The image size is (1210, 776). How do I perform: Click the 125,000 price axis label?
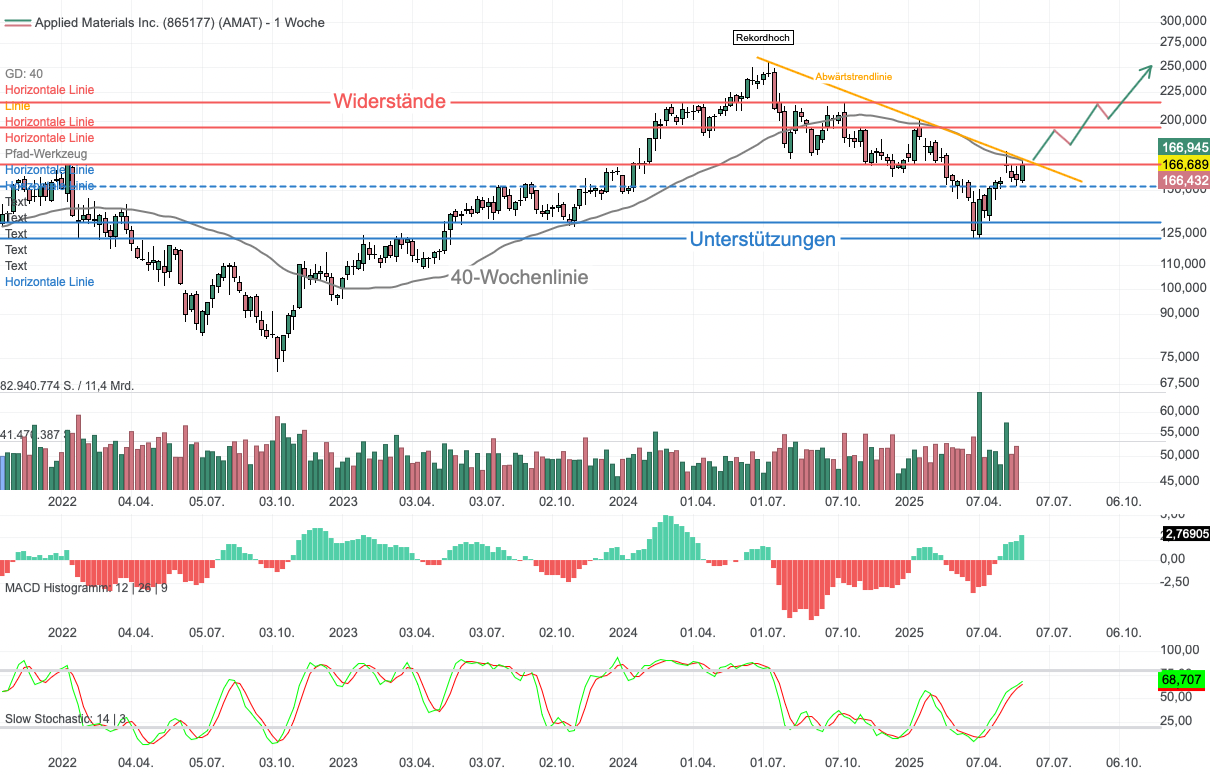(1185, 234)
